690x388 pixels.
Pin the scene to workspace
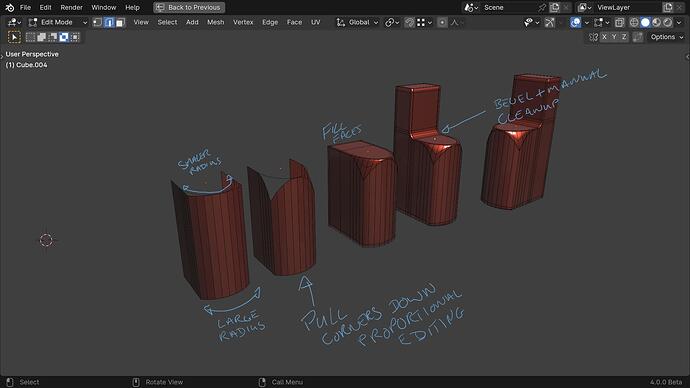pyautogui.click(x=542, y=7)
